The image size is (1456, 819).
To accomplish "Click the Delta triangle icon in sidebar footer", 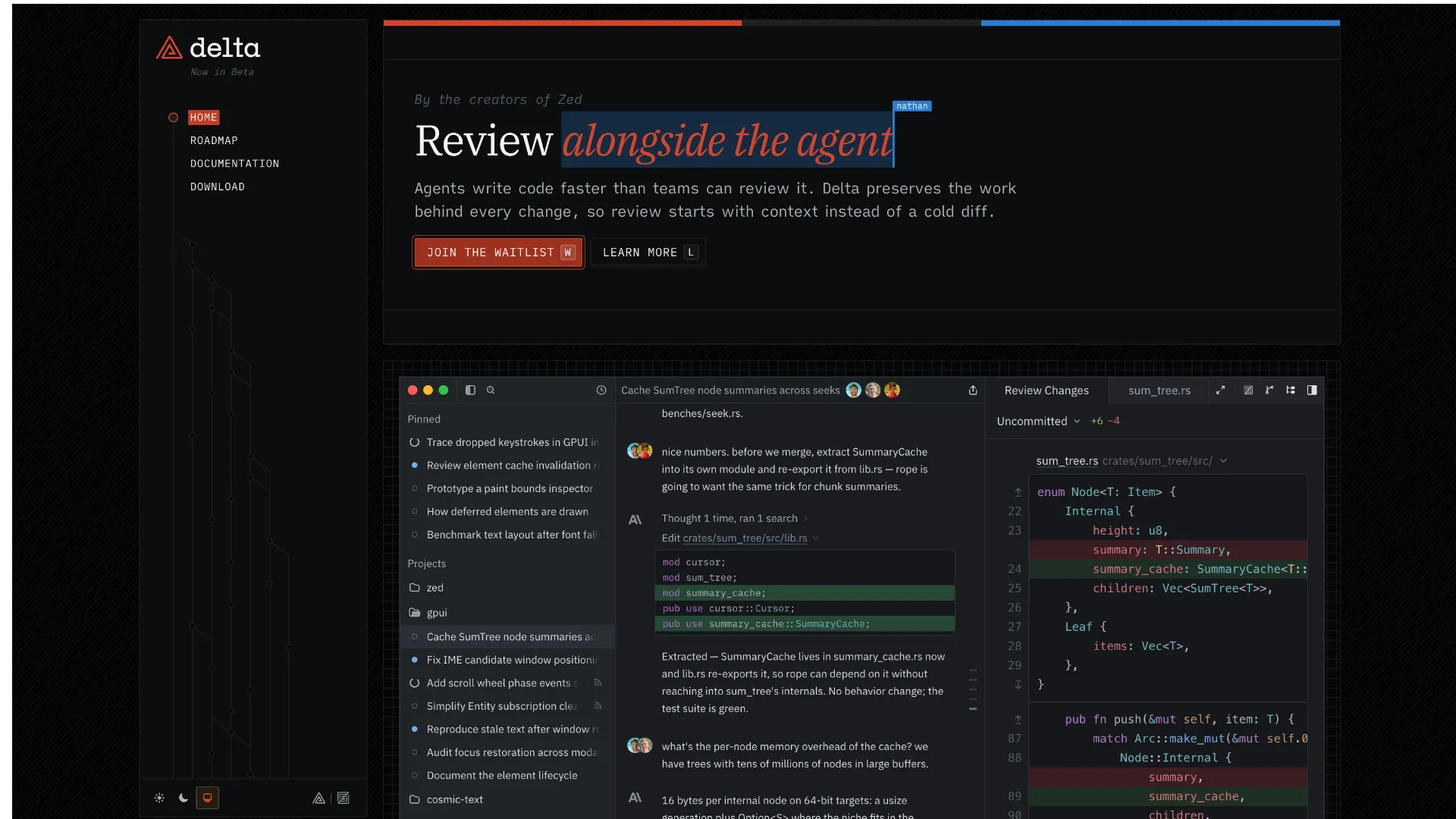I will coord(319,798).
